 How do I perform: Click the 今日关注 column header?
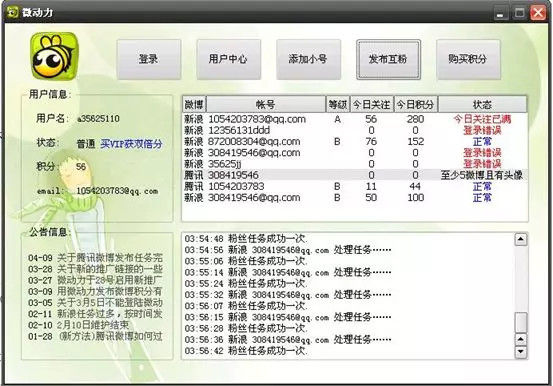tap(371, 104)
